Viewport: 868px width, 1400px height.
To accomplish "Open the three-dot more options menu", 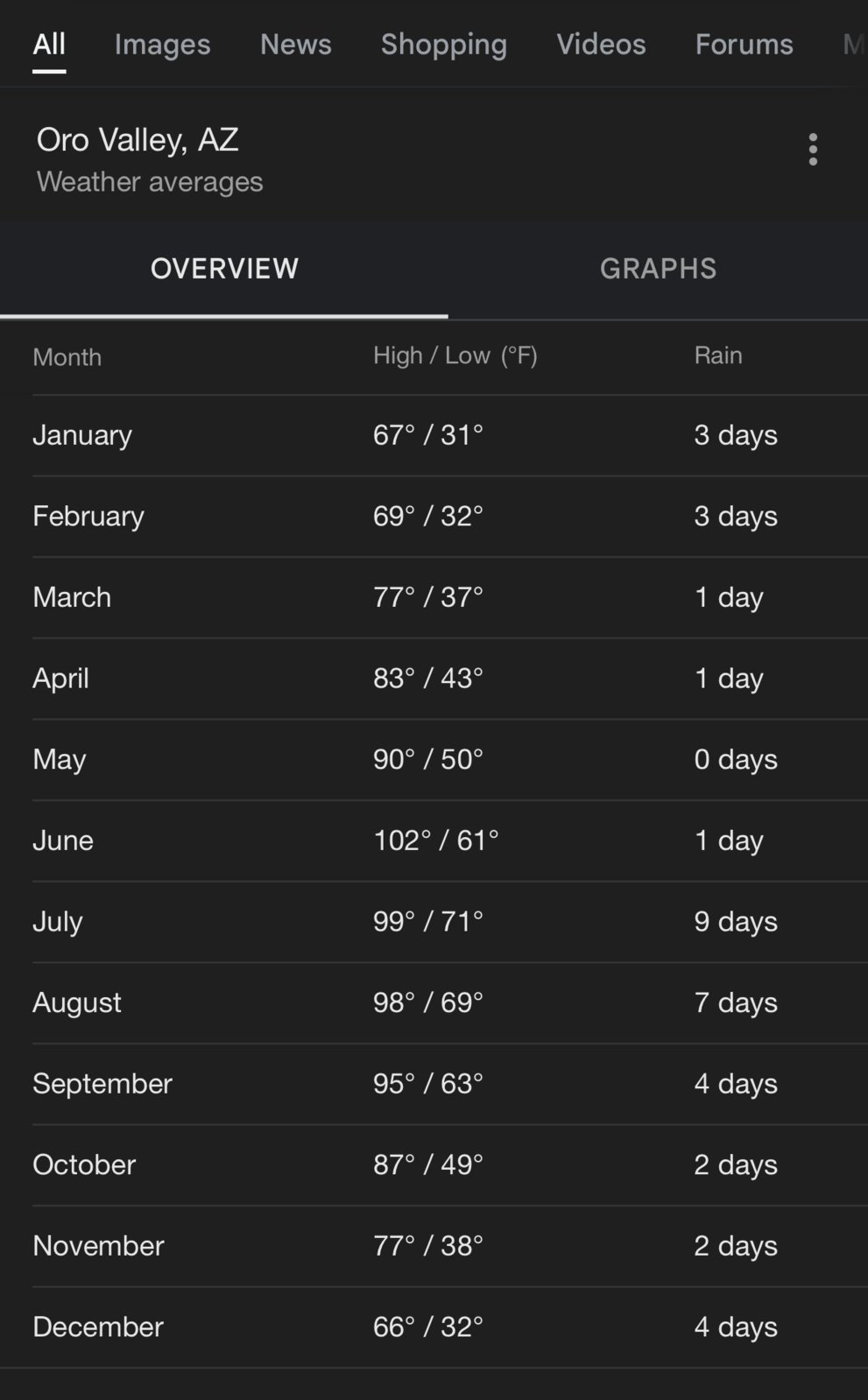I will coord(813,150).
